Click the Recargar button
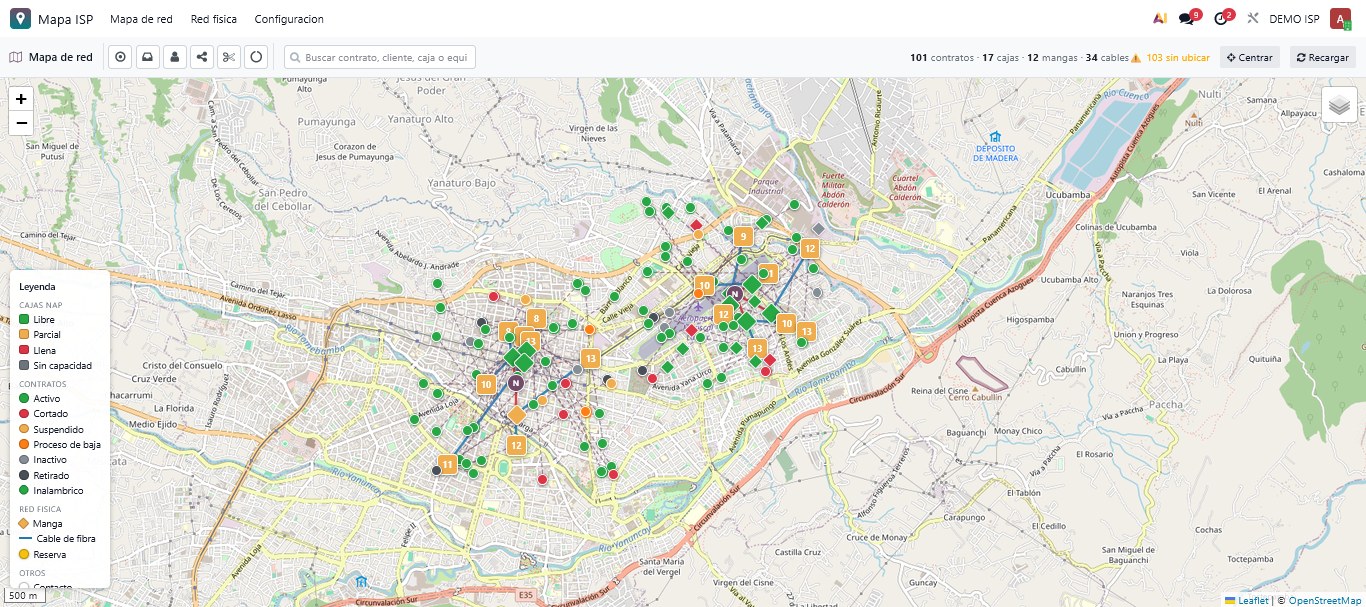 [1322, 57]
